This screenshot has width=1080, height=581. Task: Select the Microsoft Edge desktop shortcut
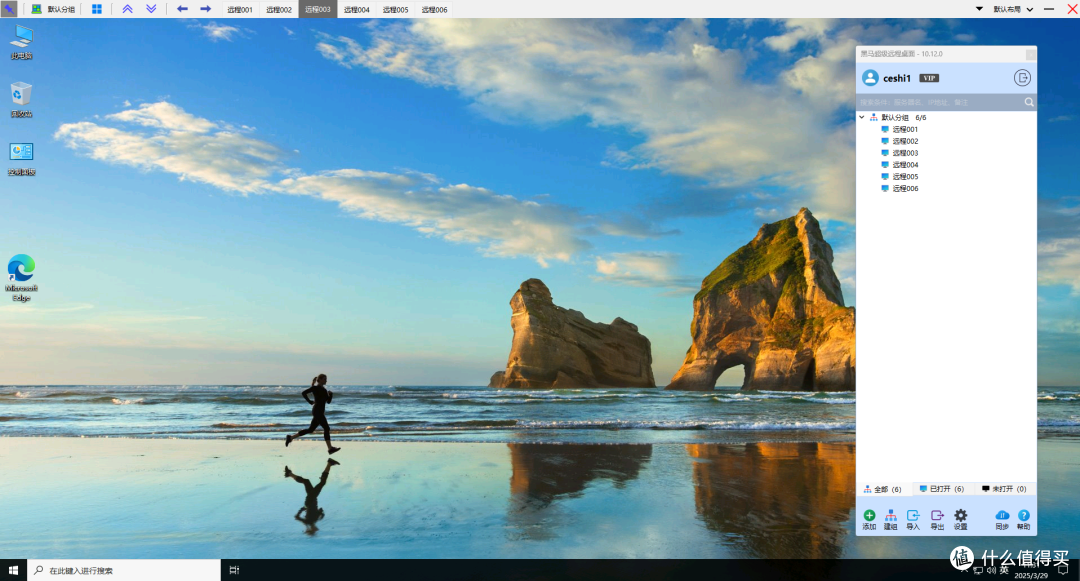pos(21,278)
